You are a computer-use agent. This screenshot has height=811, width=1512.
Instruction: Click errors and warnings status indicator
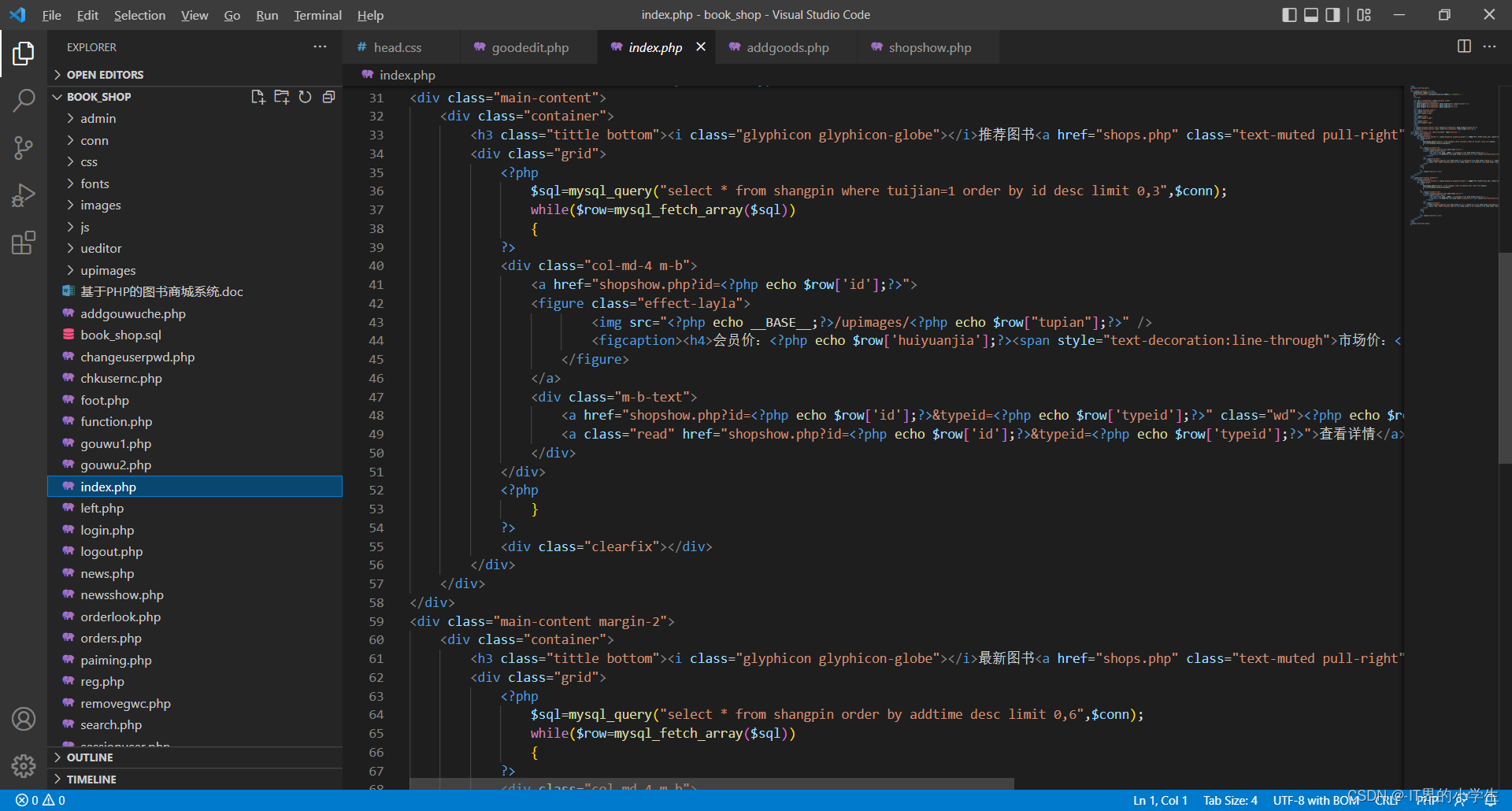40,800
